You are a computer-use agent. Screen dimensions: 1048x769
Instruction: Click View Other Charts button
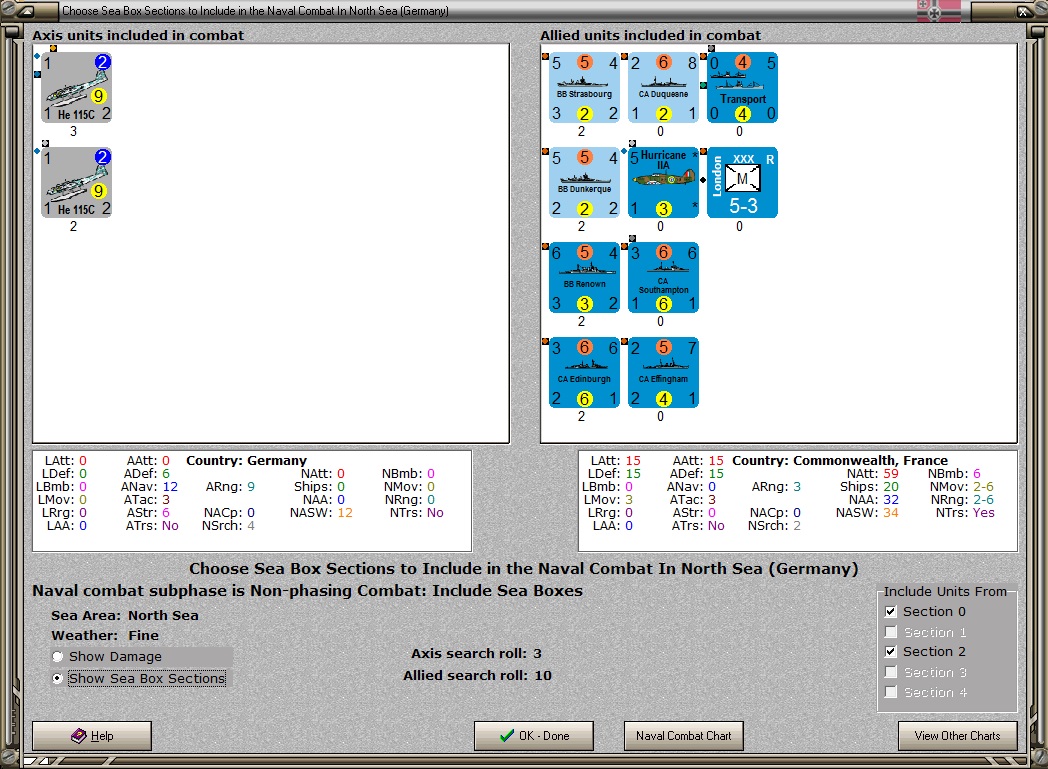point(958,736)
